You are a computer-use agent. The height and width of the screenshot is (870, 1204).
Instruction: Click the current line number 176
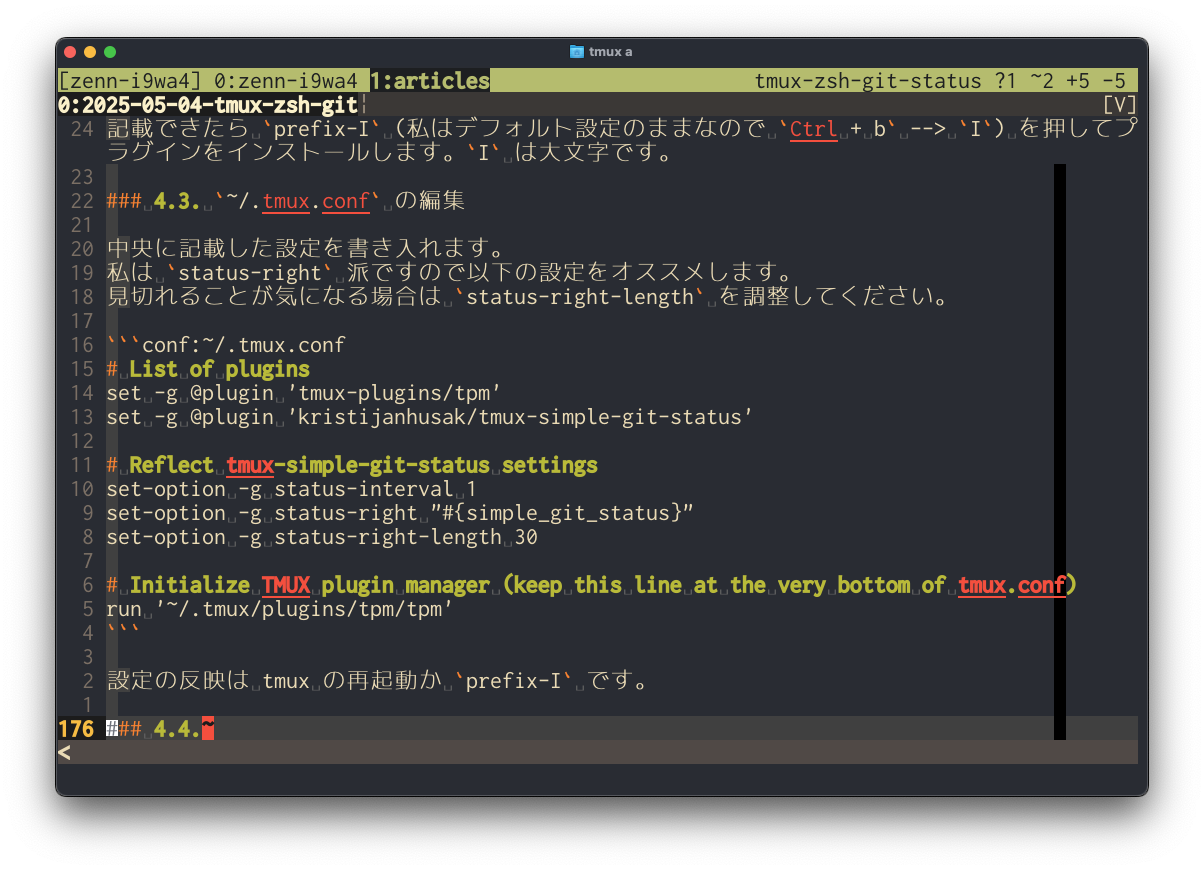click(76, 729)
